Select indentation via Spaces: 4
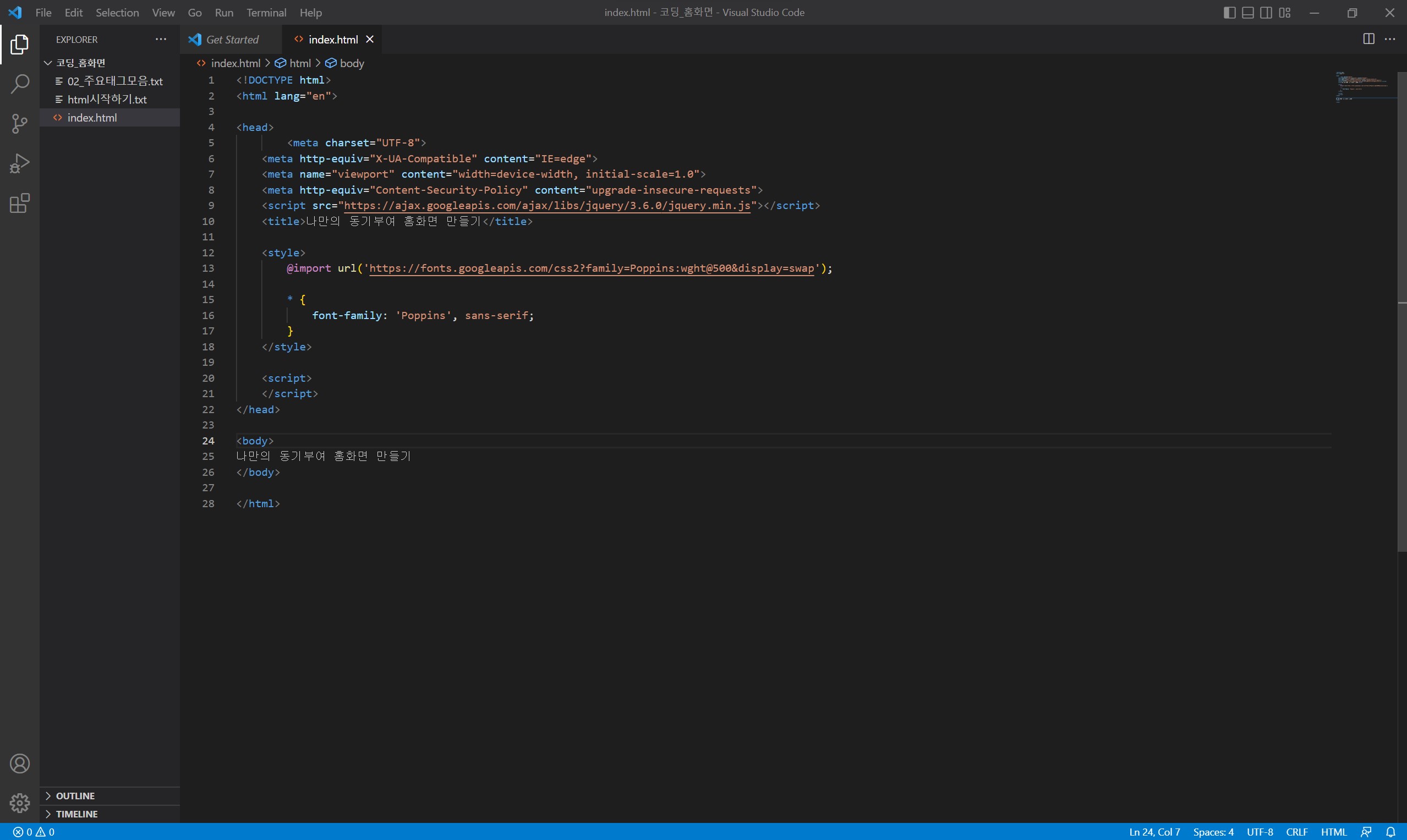Viewport: 1407px width, 840px height. pyautogui.click(x=1213, y=832)
